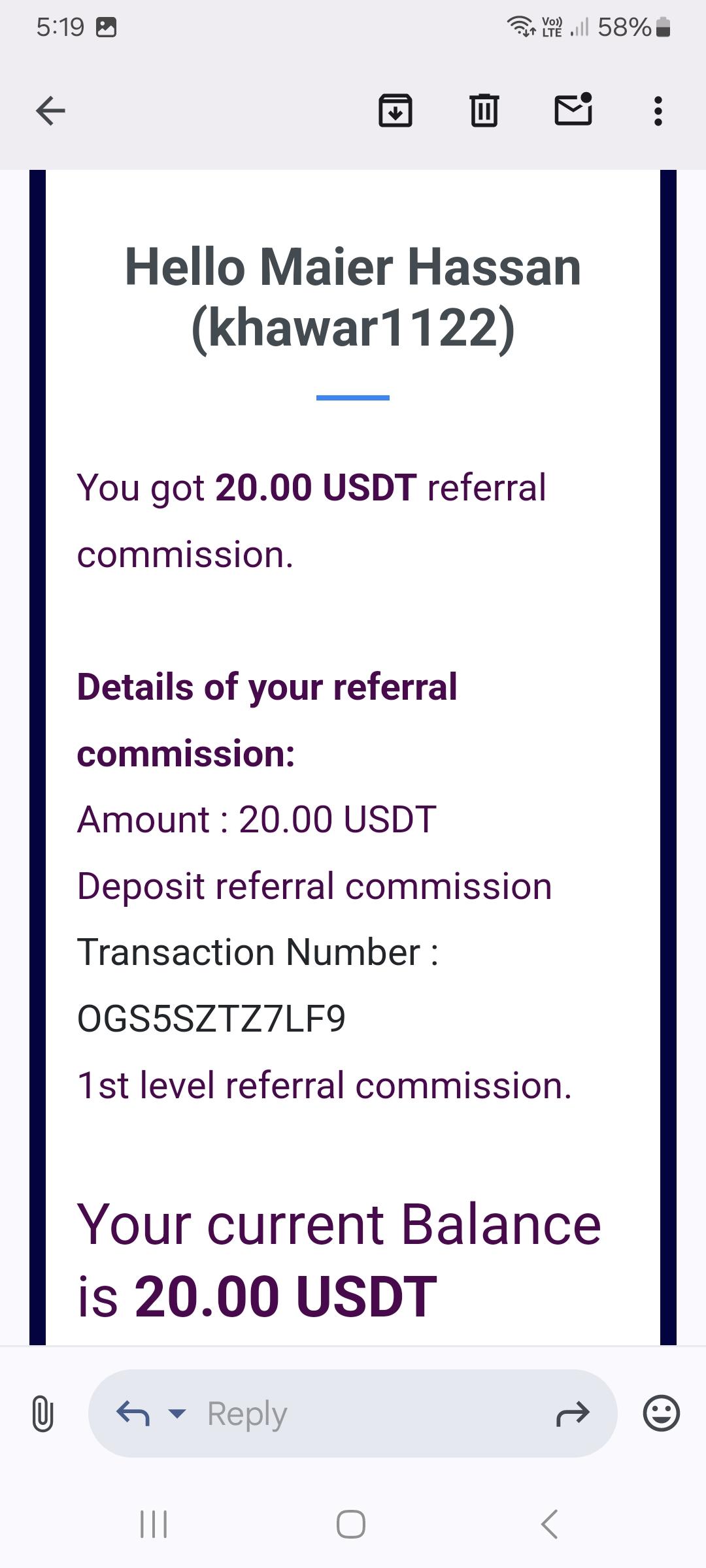Archive this email
Screen dimensions: 706x1568
point(395,110)
